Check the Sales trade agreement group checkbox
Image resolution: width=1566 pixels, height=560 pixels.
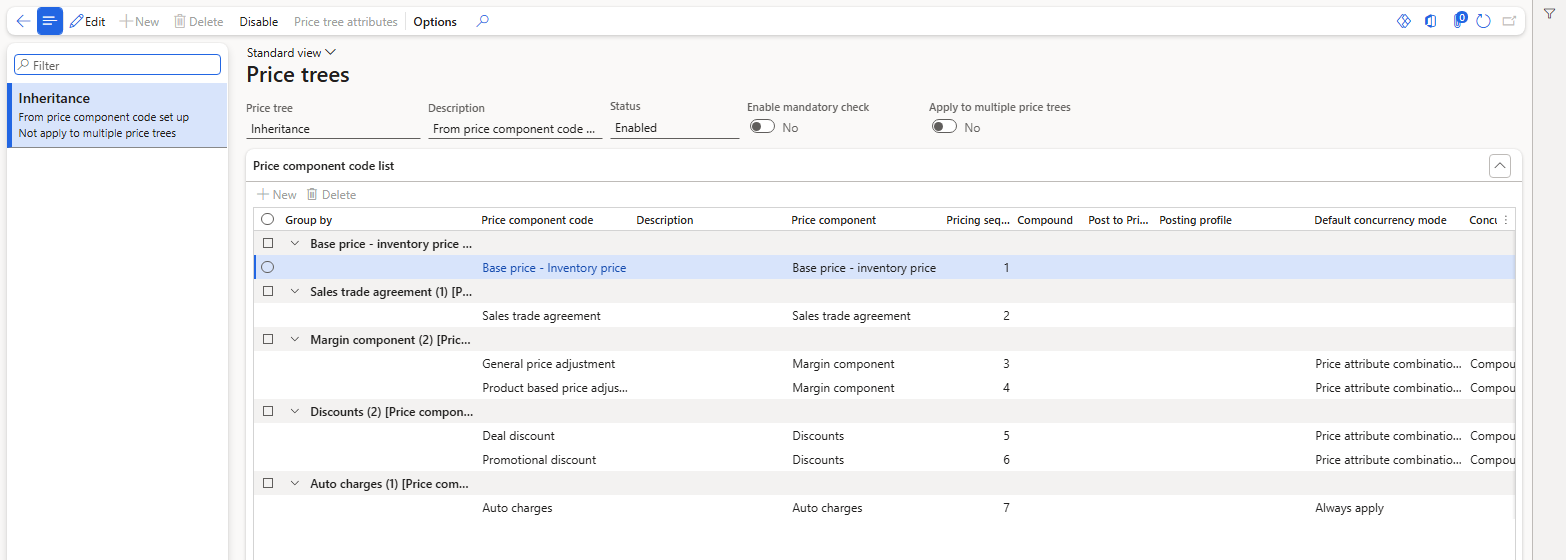(268, 291)
